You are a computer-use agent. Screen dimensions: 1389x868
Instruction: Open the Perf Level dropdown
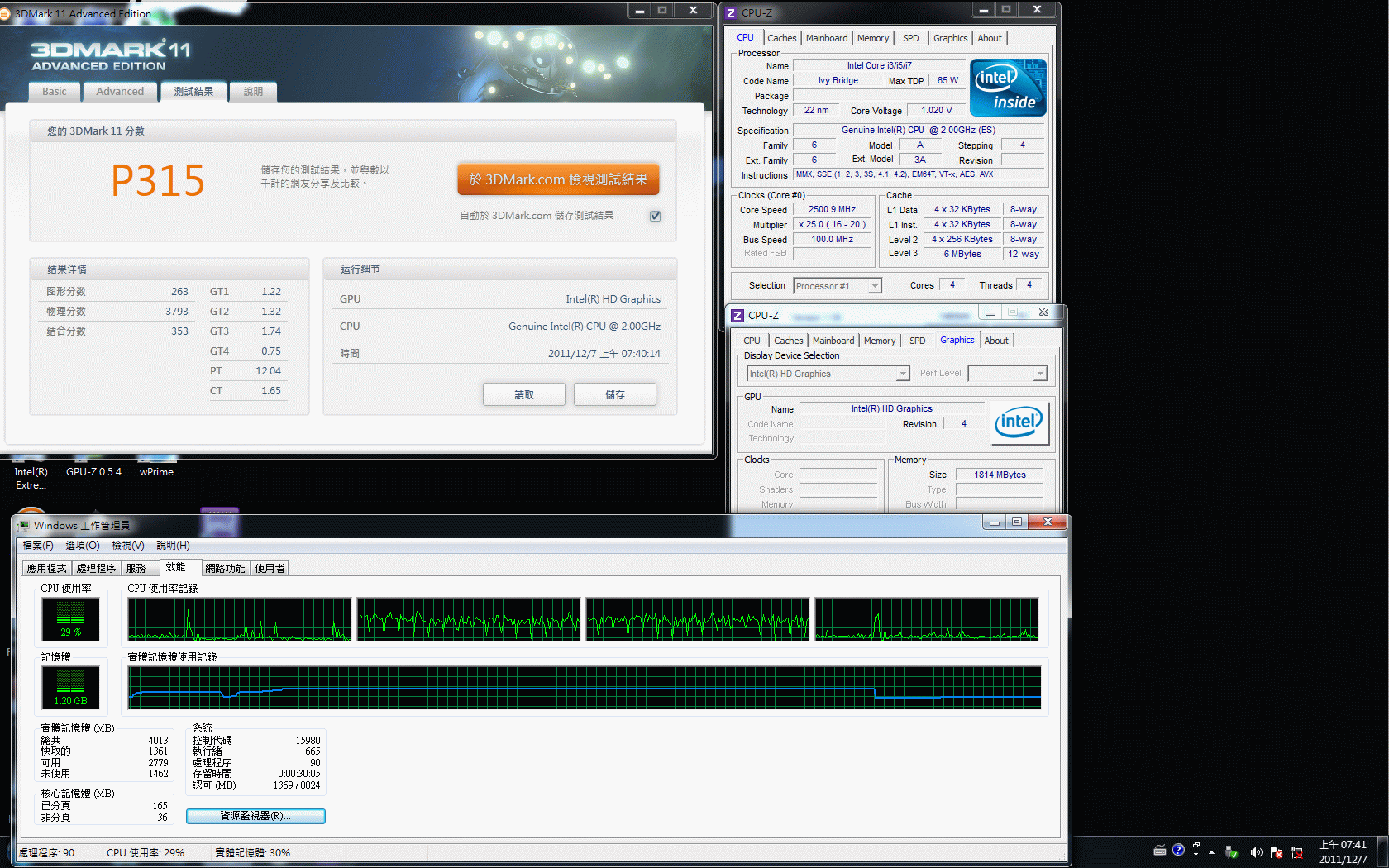[1039, 374]
